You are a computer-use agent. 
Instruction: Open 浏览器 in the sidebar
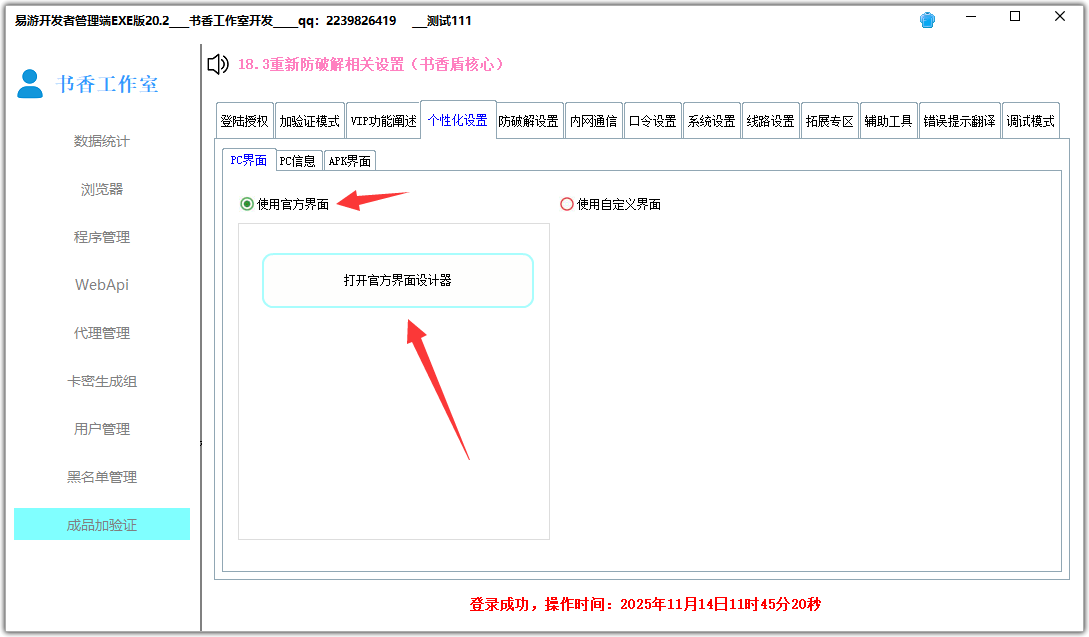point(101,189)
